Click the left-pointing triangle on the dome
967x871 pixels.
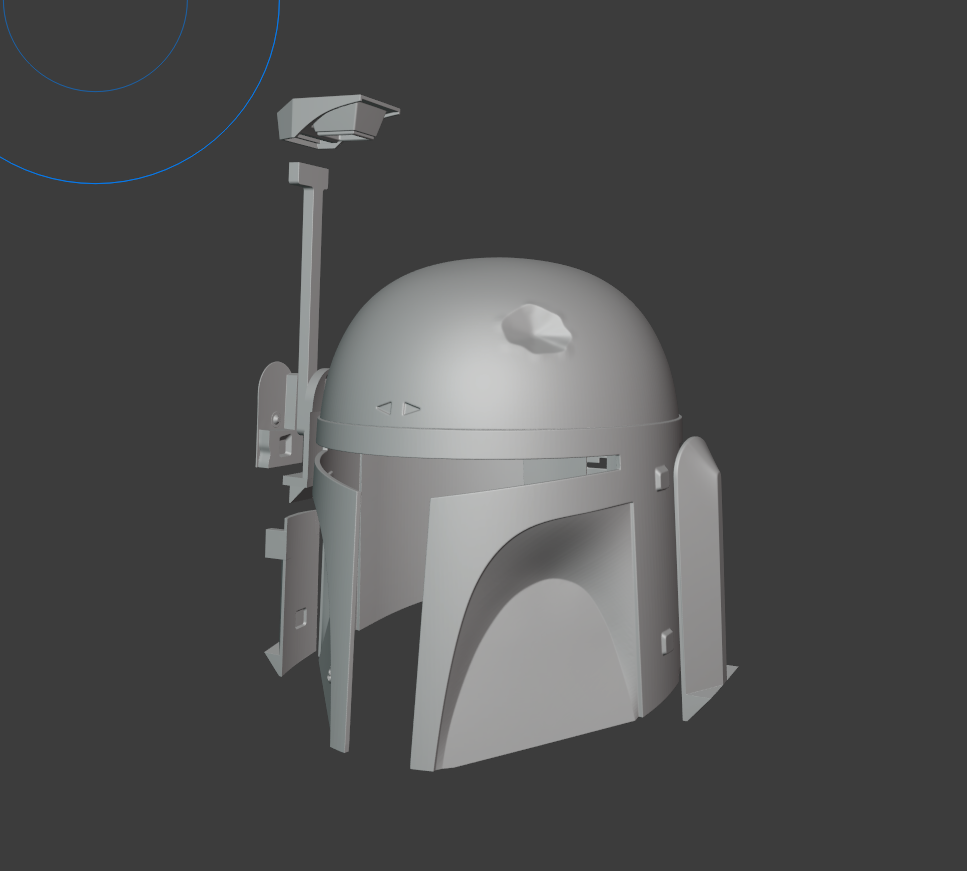(x=384, y=407)
